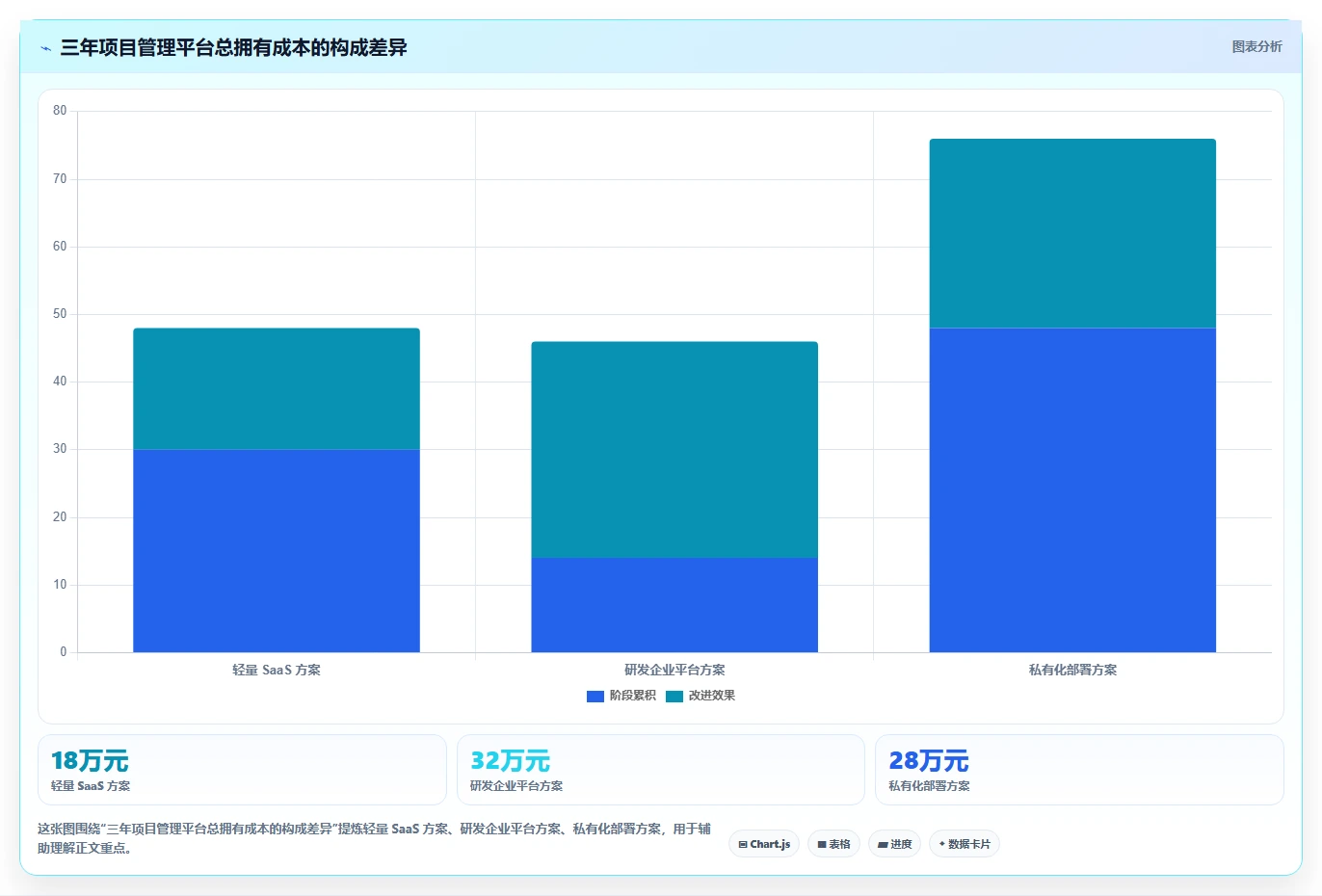Viewport: 1322px width, 896px height.
Task: Click the description paragraph starting 这张图围绕
Action: pyautogui.click(x=374, y=838)
